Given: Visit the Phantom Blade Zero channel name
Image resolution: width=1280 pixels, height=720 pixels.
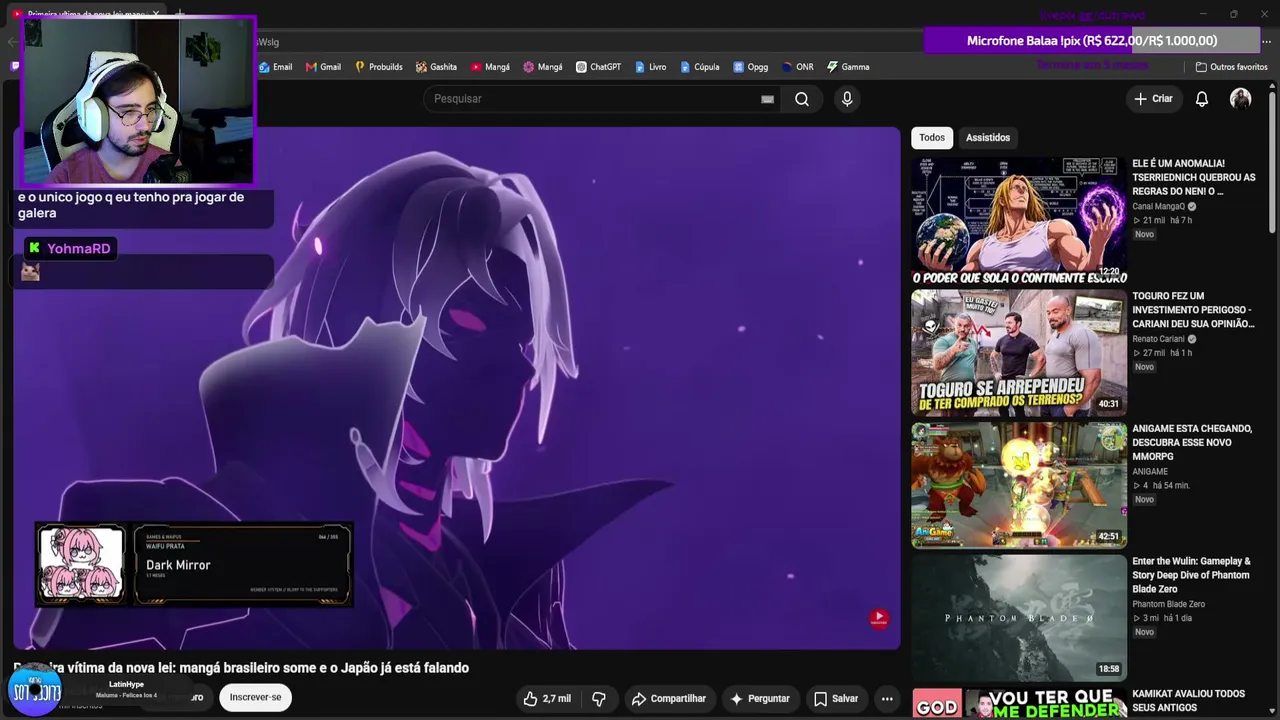Looking at the screenshot, I should pyautogui.click(x=1168, y=604).
